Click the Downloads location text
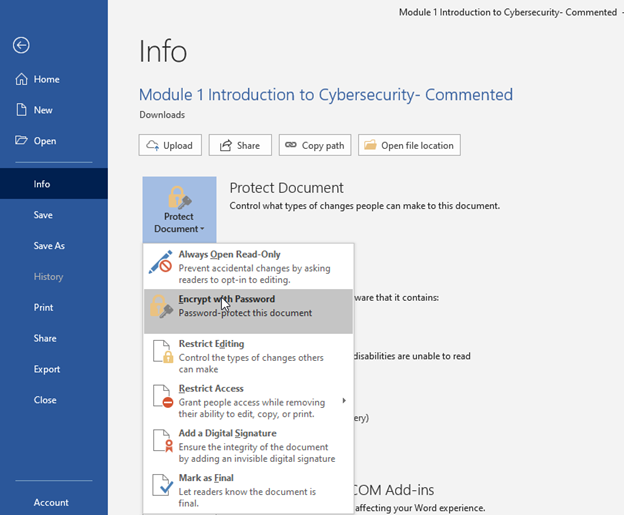This screenshot has width=624, height=515. click(162, 115)
